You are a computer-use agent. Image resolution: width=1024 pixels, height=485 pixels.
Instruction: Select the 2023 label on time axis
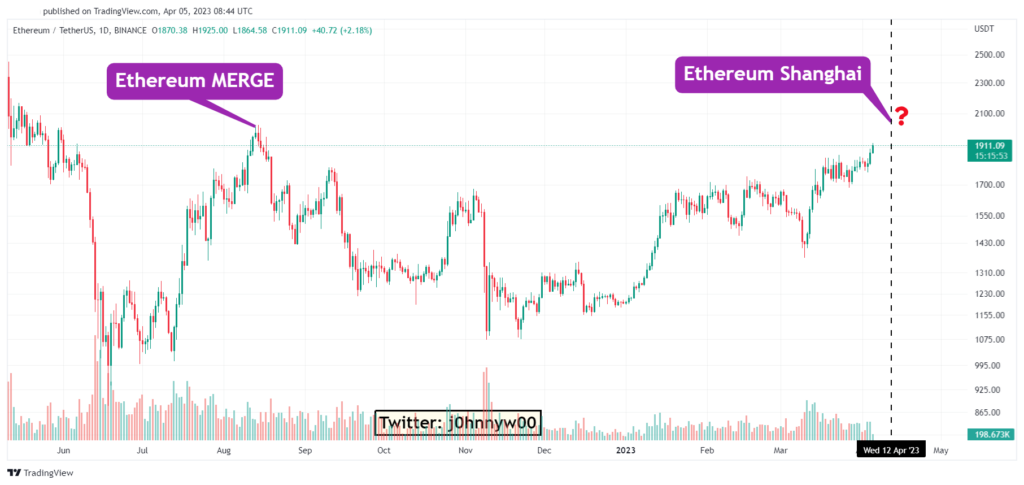625,451
